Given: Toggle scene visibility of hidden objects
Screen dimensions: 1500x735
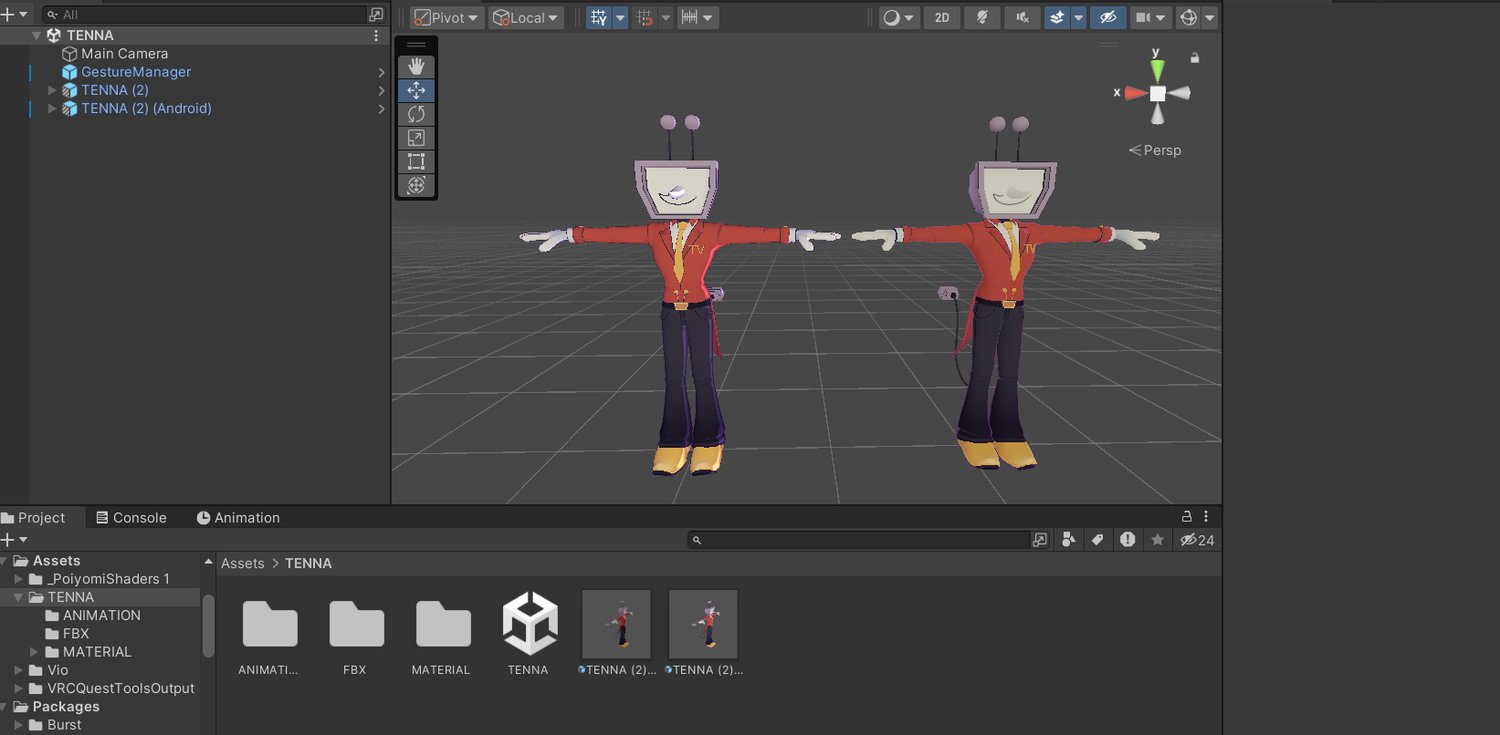Looking at the screenshot, I should [x=1106, y=18].
